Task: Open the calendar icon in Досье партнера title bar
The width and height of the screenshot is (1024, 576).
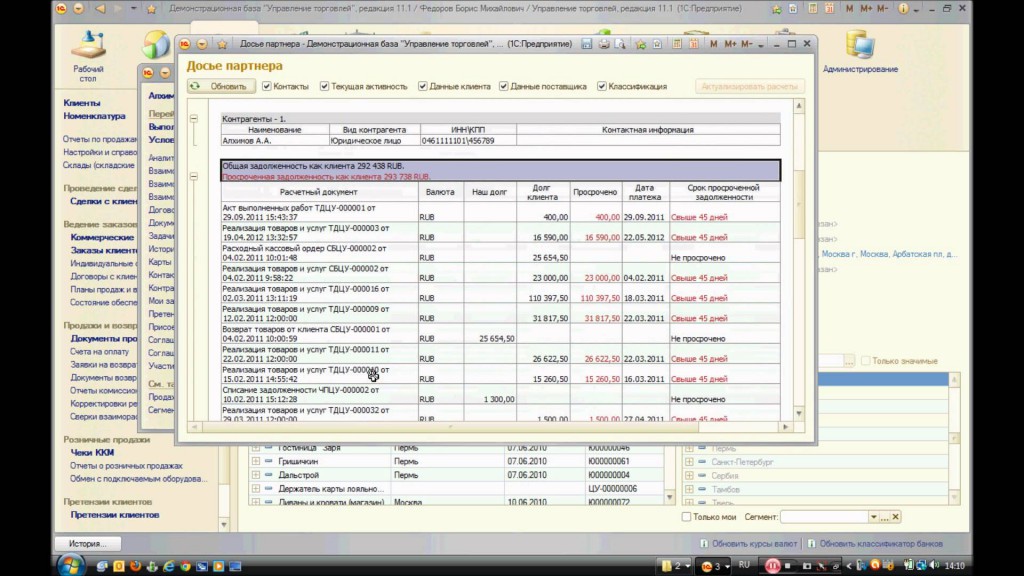Action: pos(694,44)
